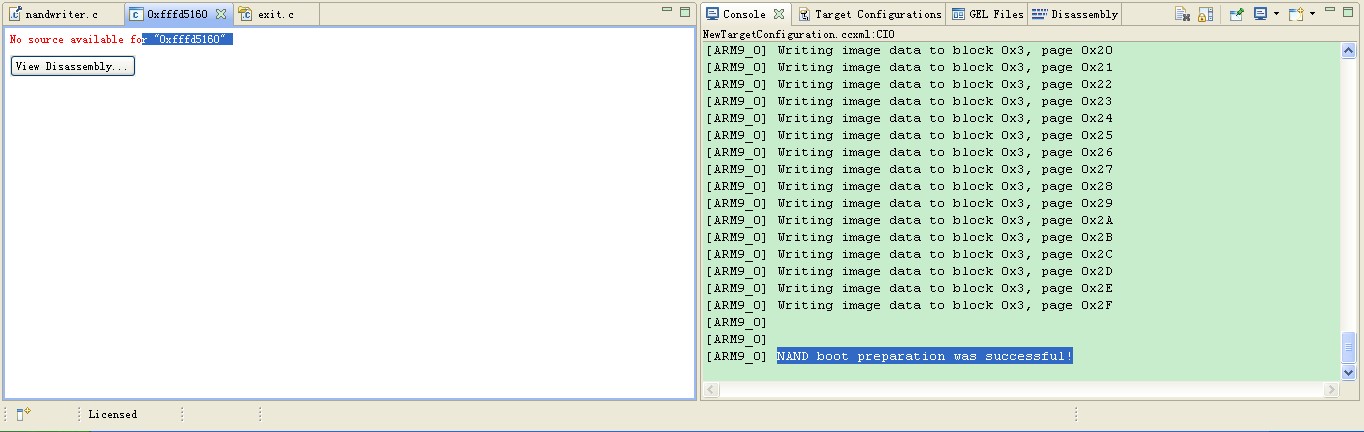
Task: Click the exit.c file icon
Action: point(246,15)
